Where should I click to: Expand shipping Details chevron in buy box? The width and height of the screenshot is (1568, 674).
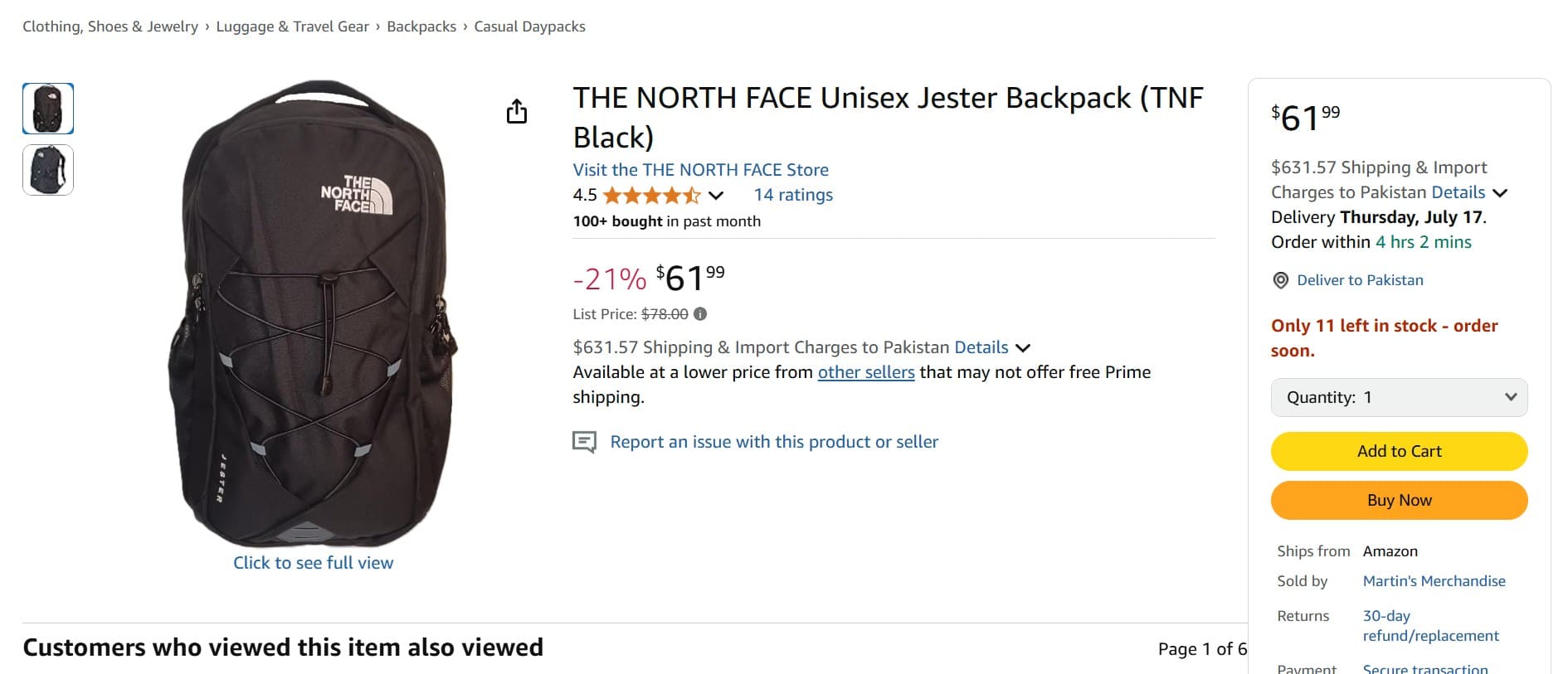(1500, 193)
